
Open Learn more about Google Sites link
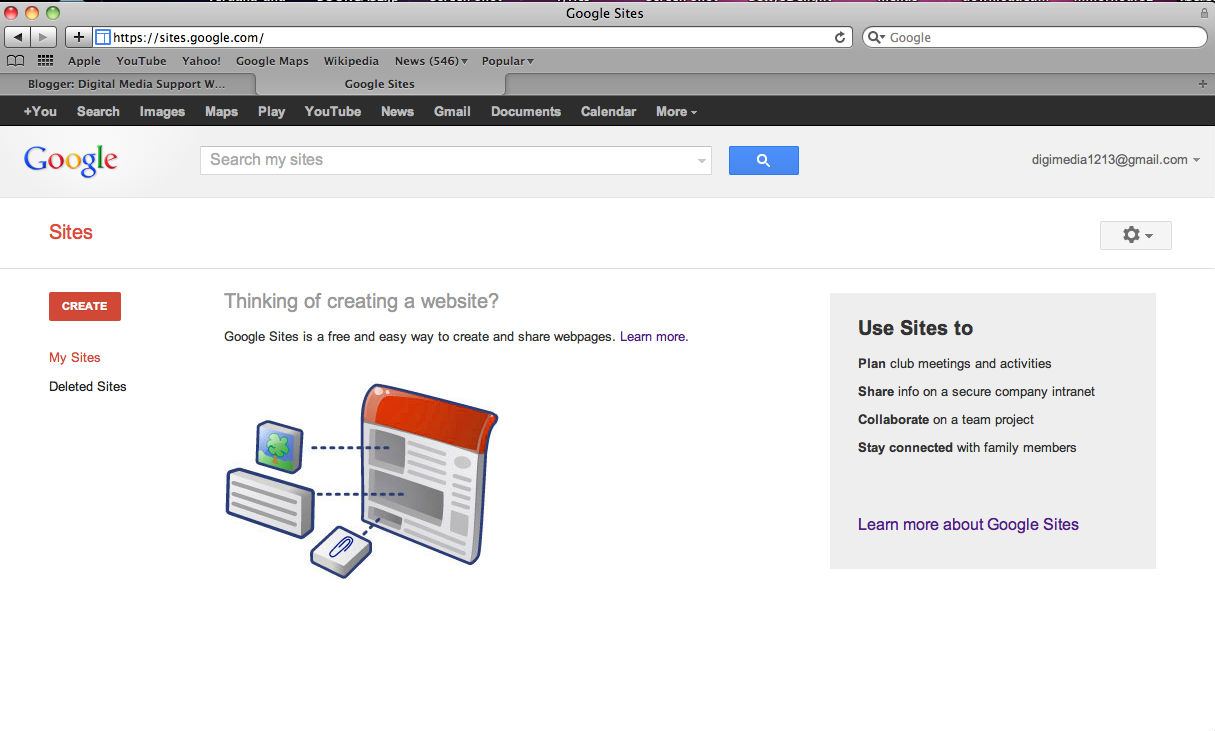(x=968, y=524)
